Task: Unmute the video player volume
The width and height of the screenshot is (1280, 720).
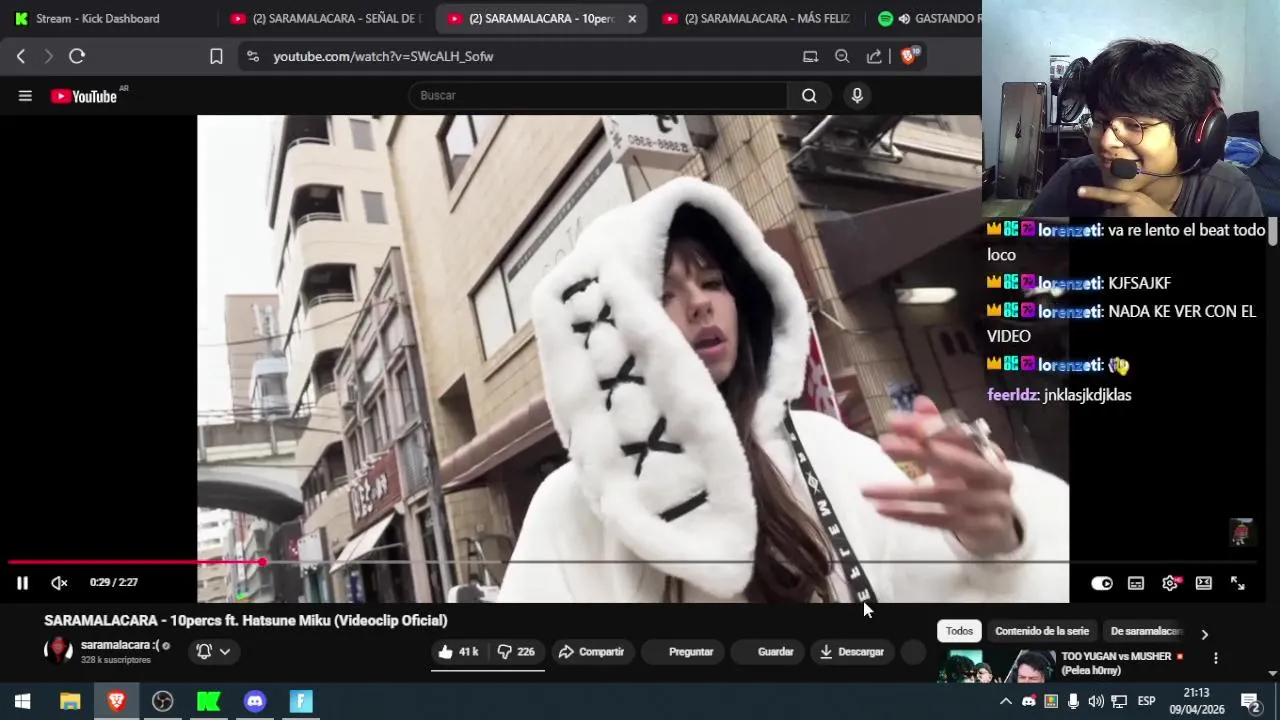Action: pyautogui.click(x=59, y=583)
